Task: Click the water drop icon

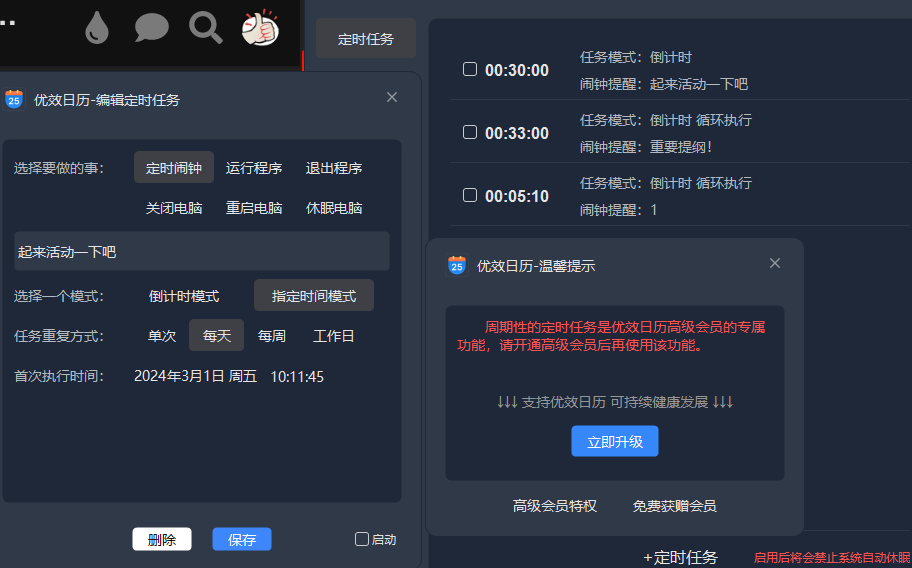Action: 97,29
